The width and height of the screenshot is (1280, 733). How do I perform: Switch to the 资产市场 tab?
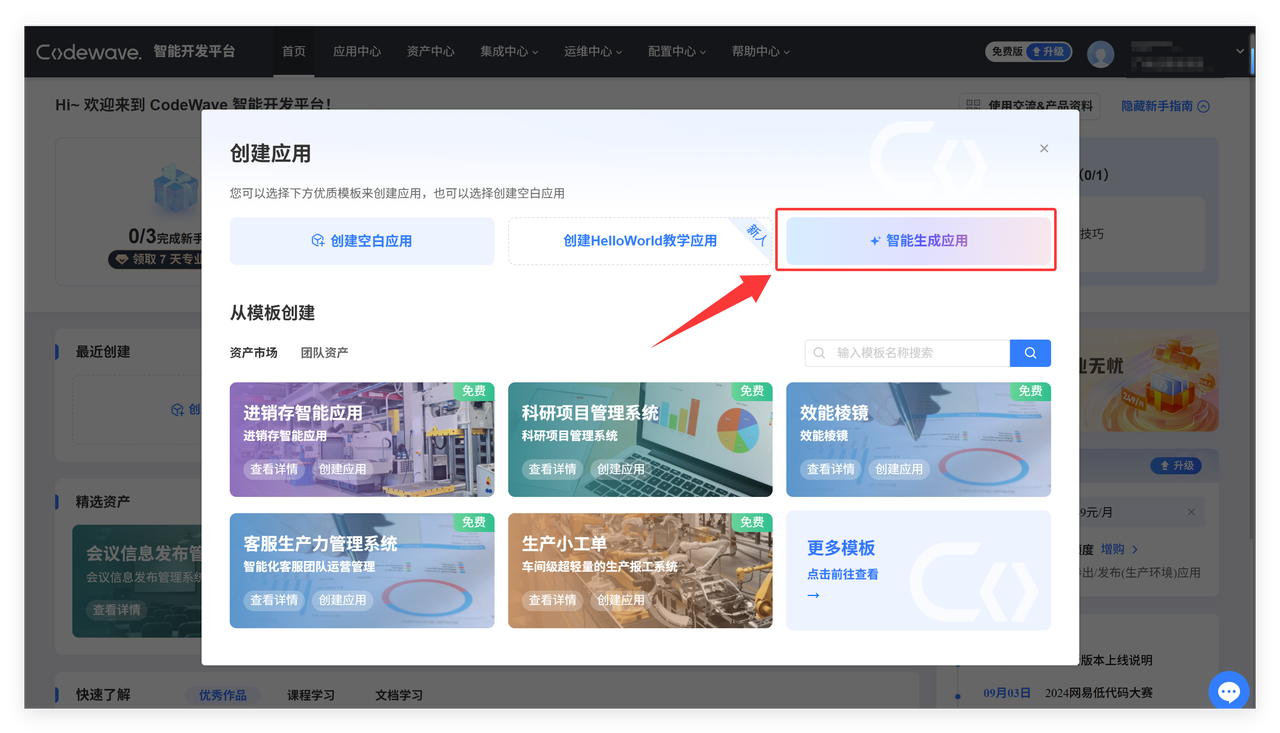(254, 353)
